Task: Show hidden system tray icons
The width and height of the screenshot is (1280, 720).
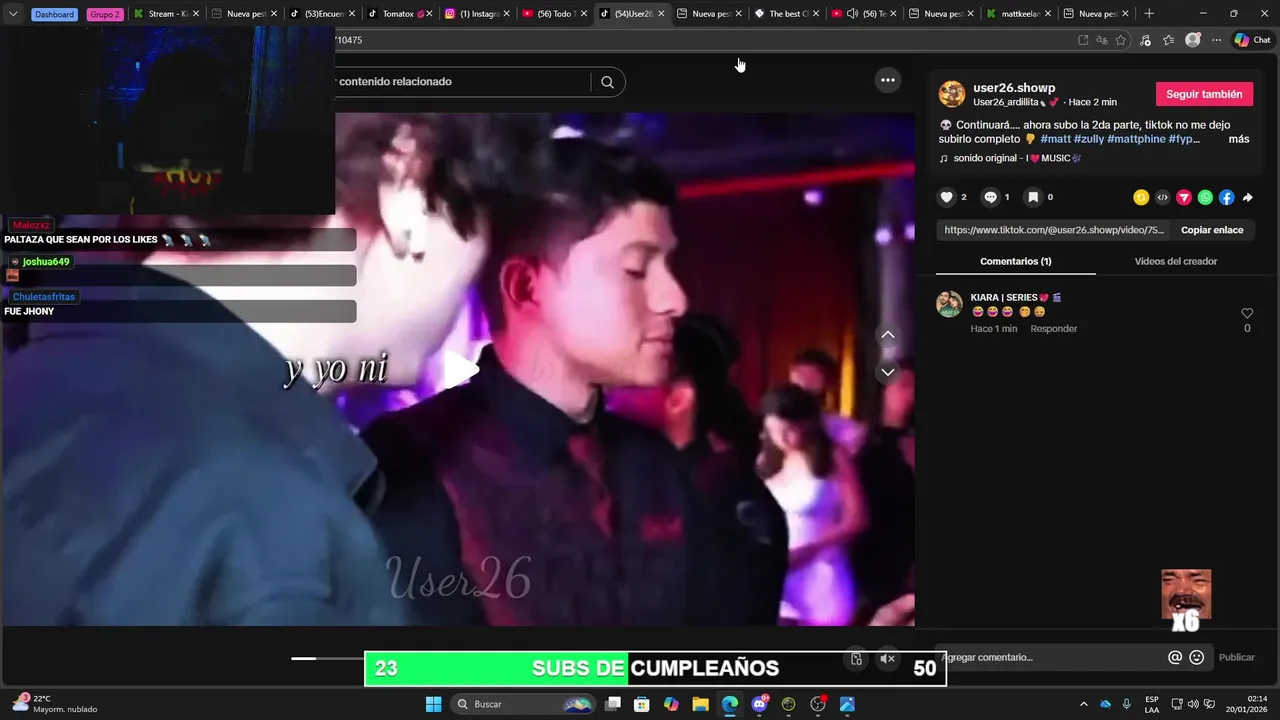Action: click(x=1083, y=704)
